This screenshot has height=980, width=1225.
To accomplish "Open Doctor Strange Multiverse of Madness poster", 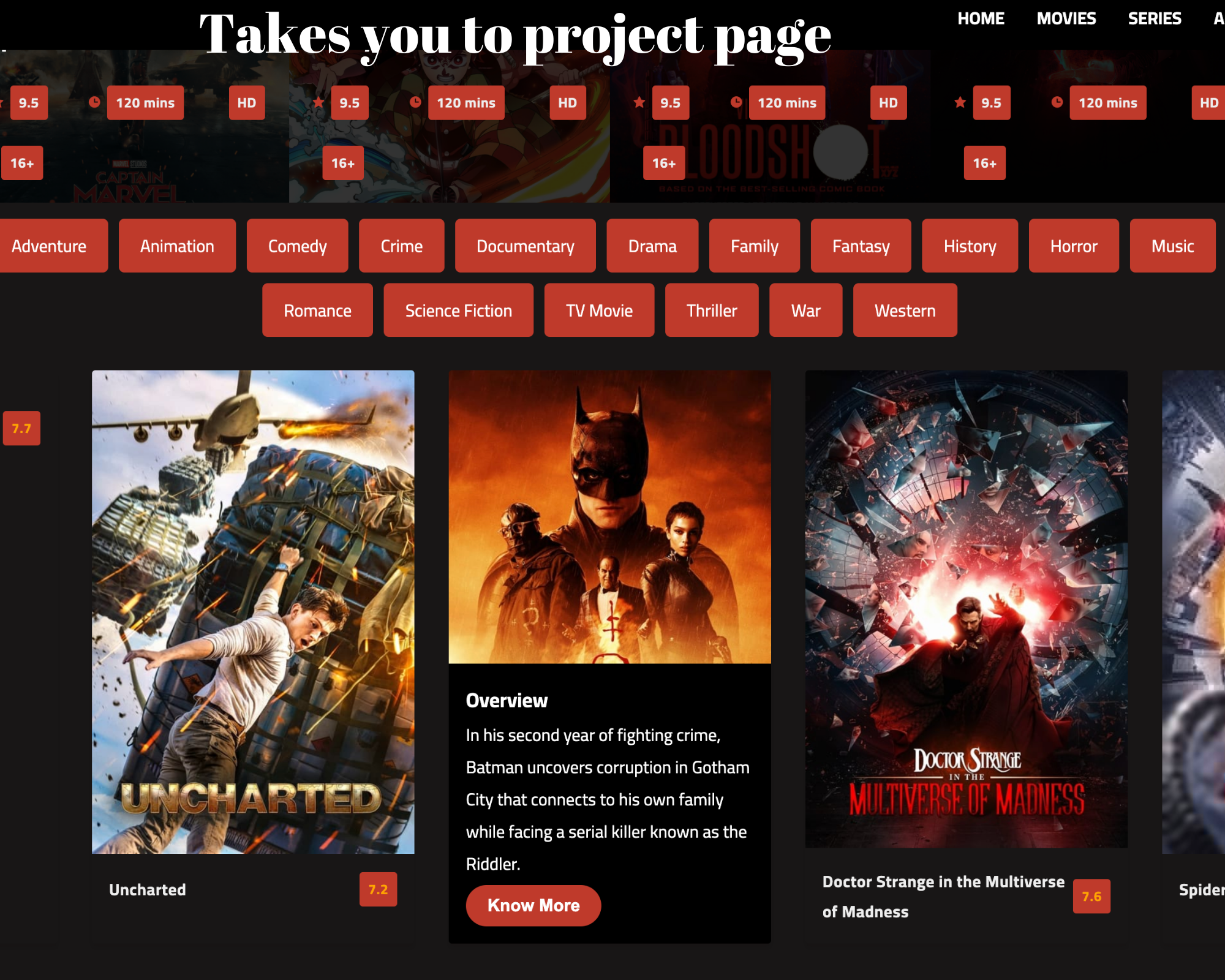I will point(966,609).
